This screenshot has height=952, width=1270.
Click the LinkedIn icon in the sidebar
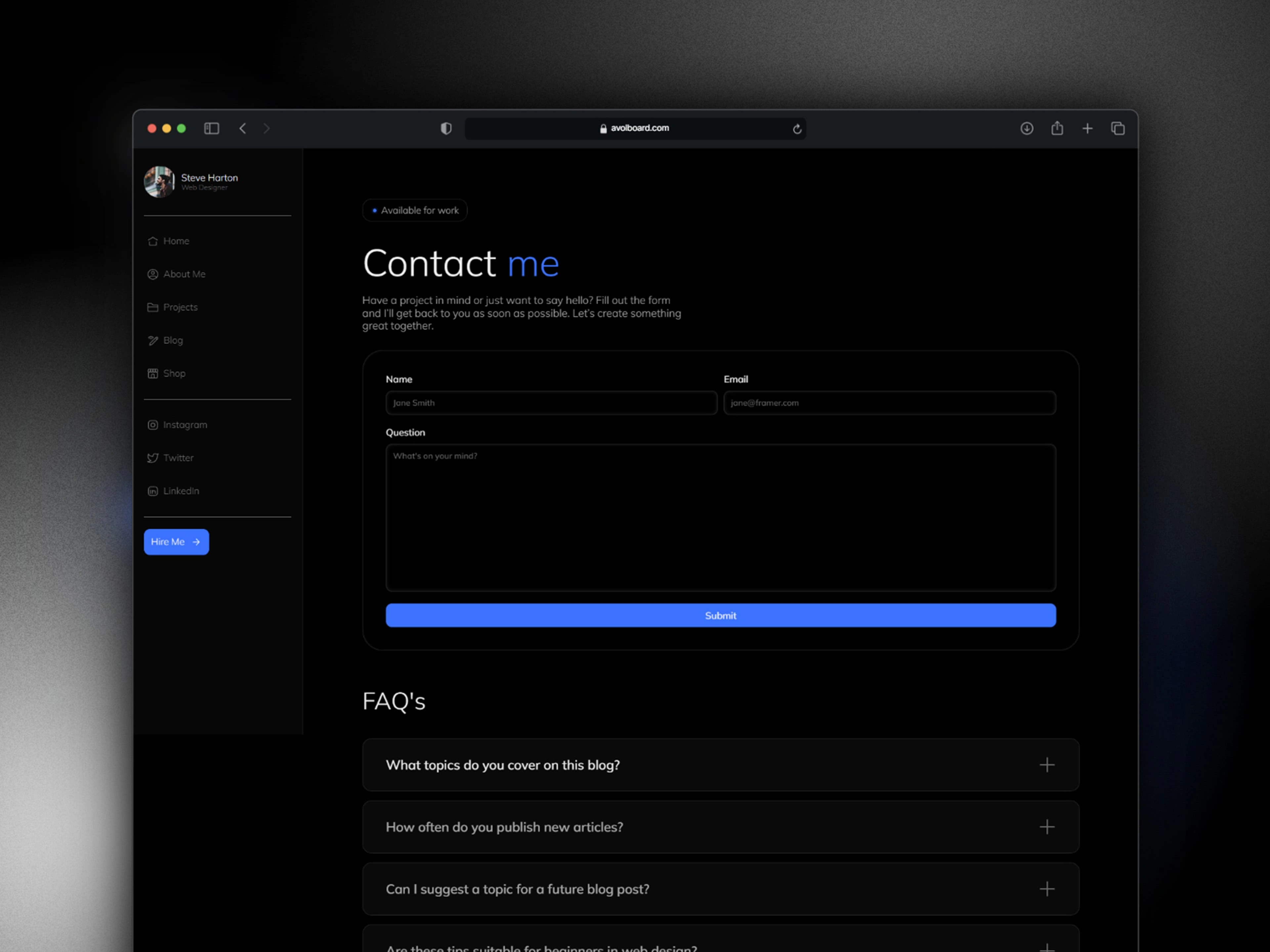pyautogui.click(x=153, y=491)
